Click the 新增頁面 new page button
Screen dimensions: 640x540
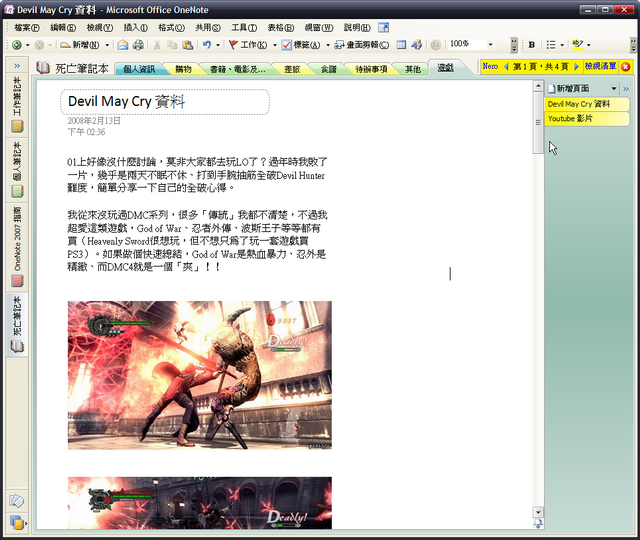569,89
